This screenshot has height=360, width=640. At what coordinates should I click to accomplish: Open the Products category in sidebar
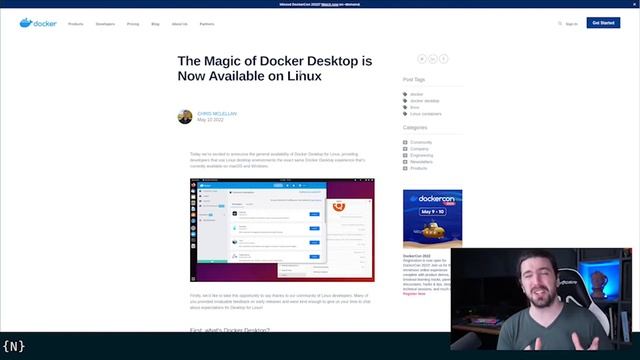pos(418,168)
